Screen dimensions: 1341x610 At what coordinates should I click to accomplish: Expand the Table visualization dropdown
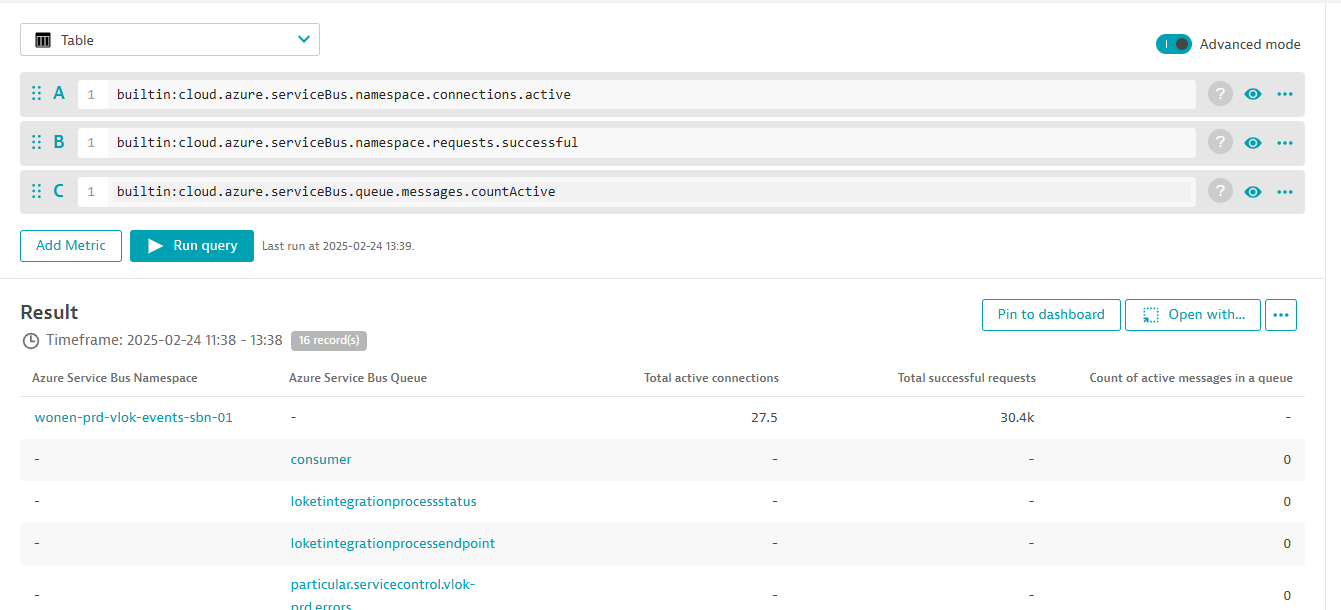click(x=170, y=40)
